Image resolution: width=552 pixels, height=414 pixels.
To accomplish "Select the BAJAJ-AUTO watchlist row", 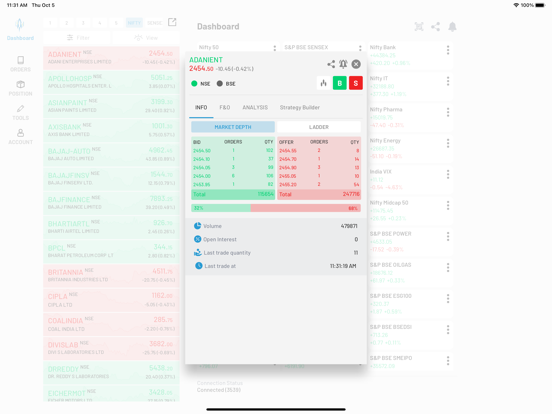I will point(111,155).
